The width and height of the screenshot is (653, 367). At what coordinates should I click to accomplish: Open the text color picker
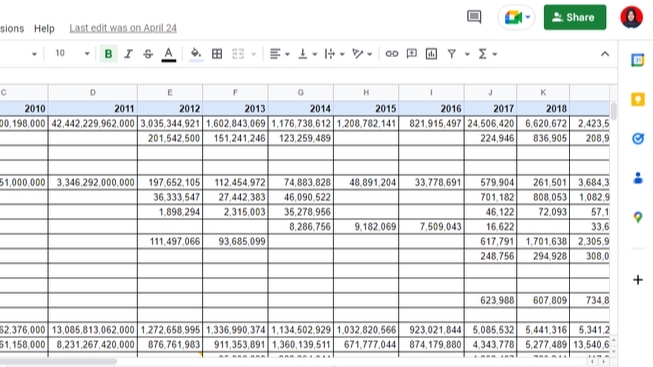point(168,54)
